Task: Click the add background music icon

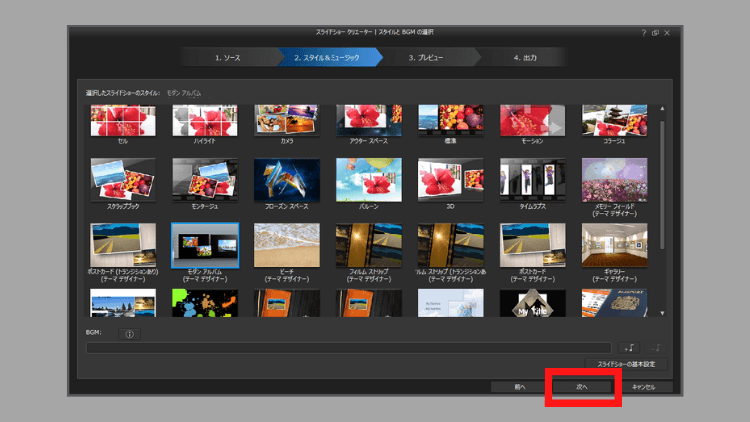Action: click(x=629, y=347)
